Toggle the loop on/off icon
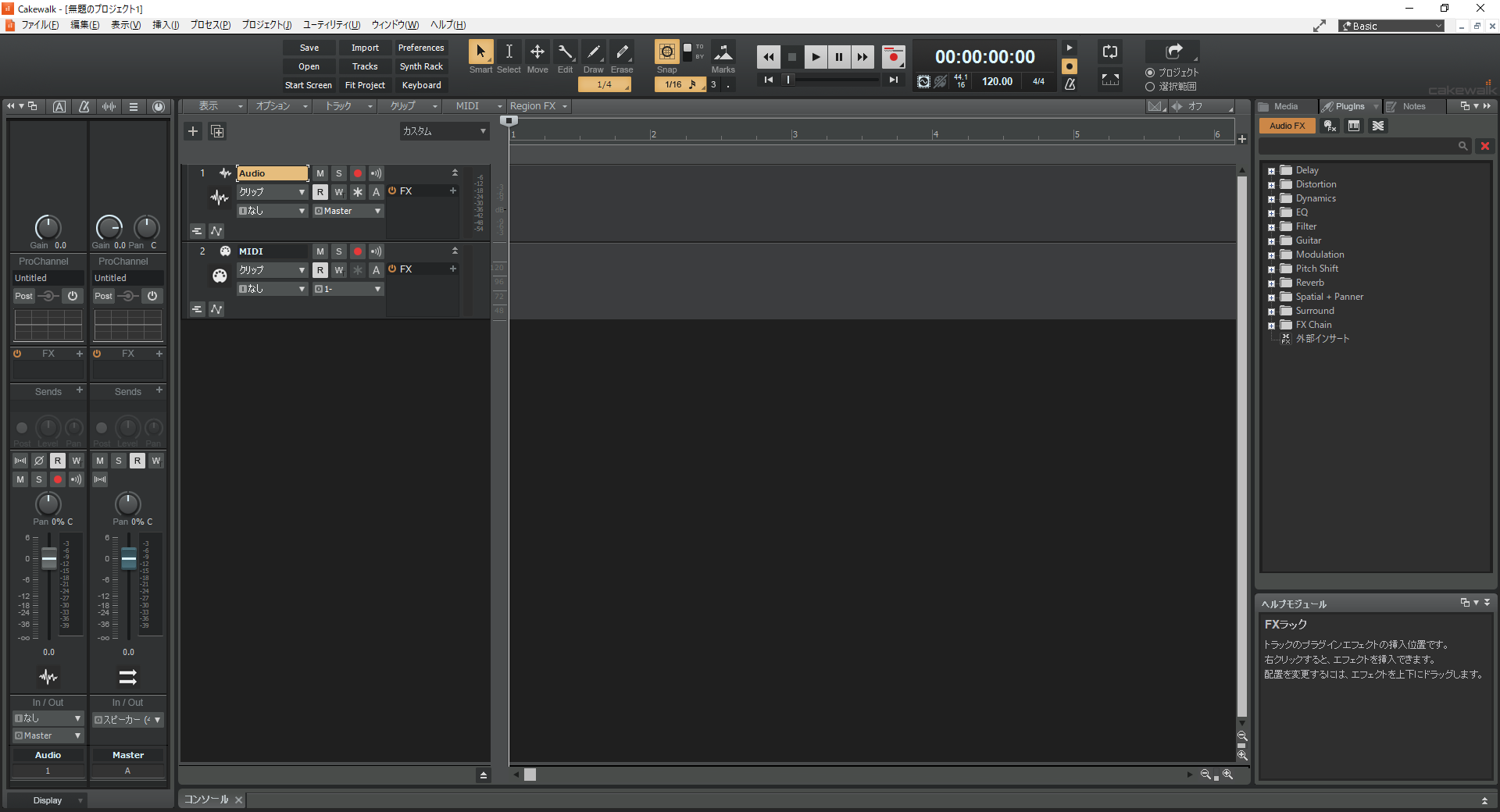Viewport: 1500px width, 812px height. 1110,52
